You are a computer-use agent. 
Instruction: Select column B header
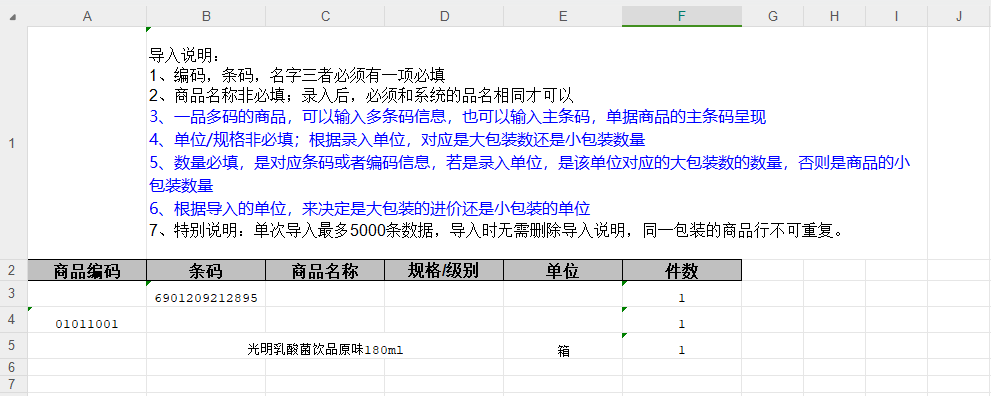[206, 16]
